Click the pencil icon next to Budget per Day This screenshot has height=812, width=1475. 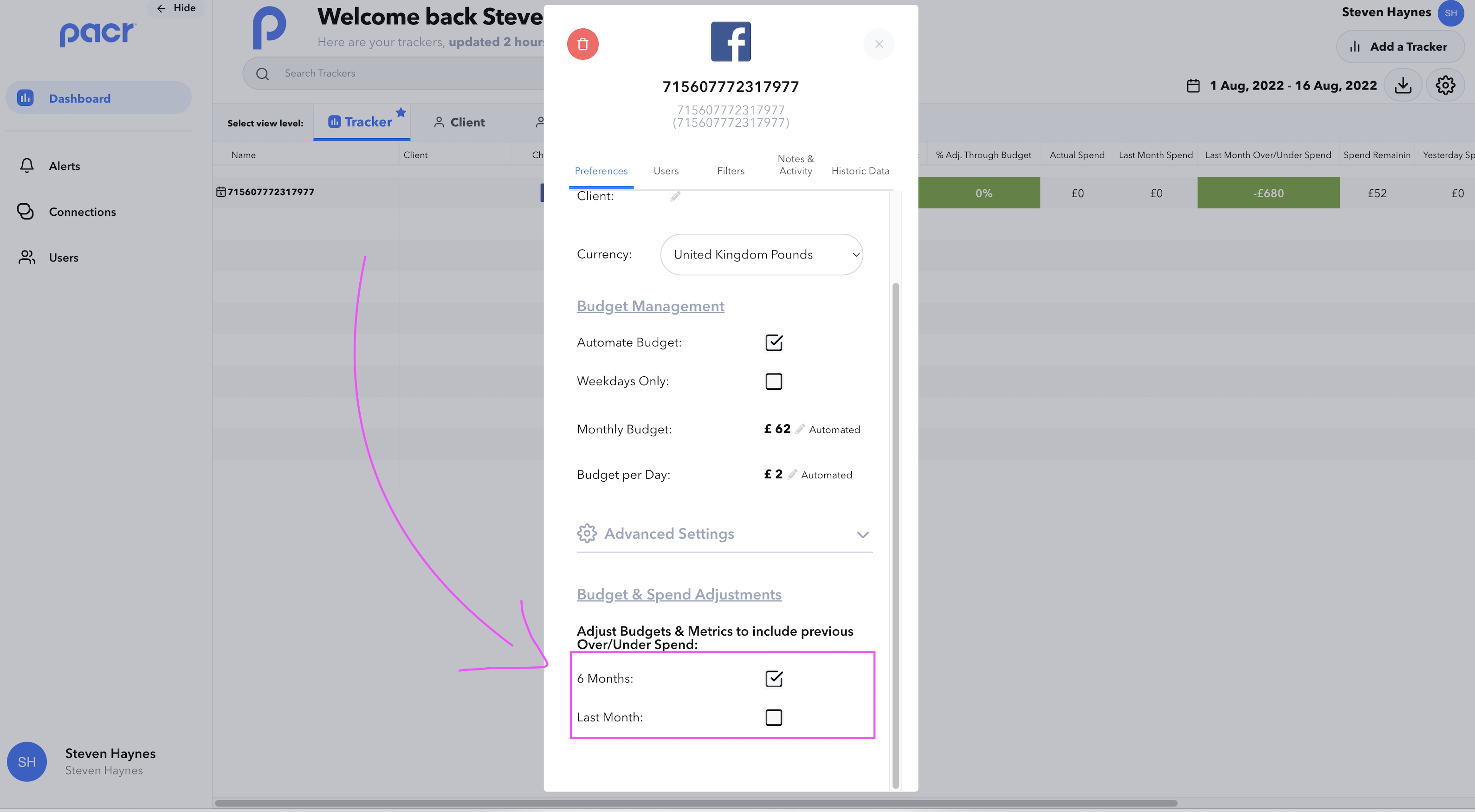[792, 474]
